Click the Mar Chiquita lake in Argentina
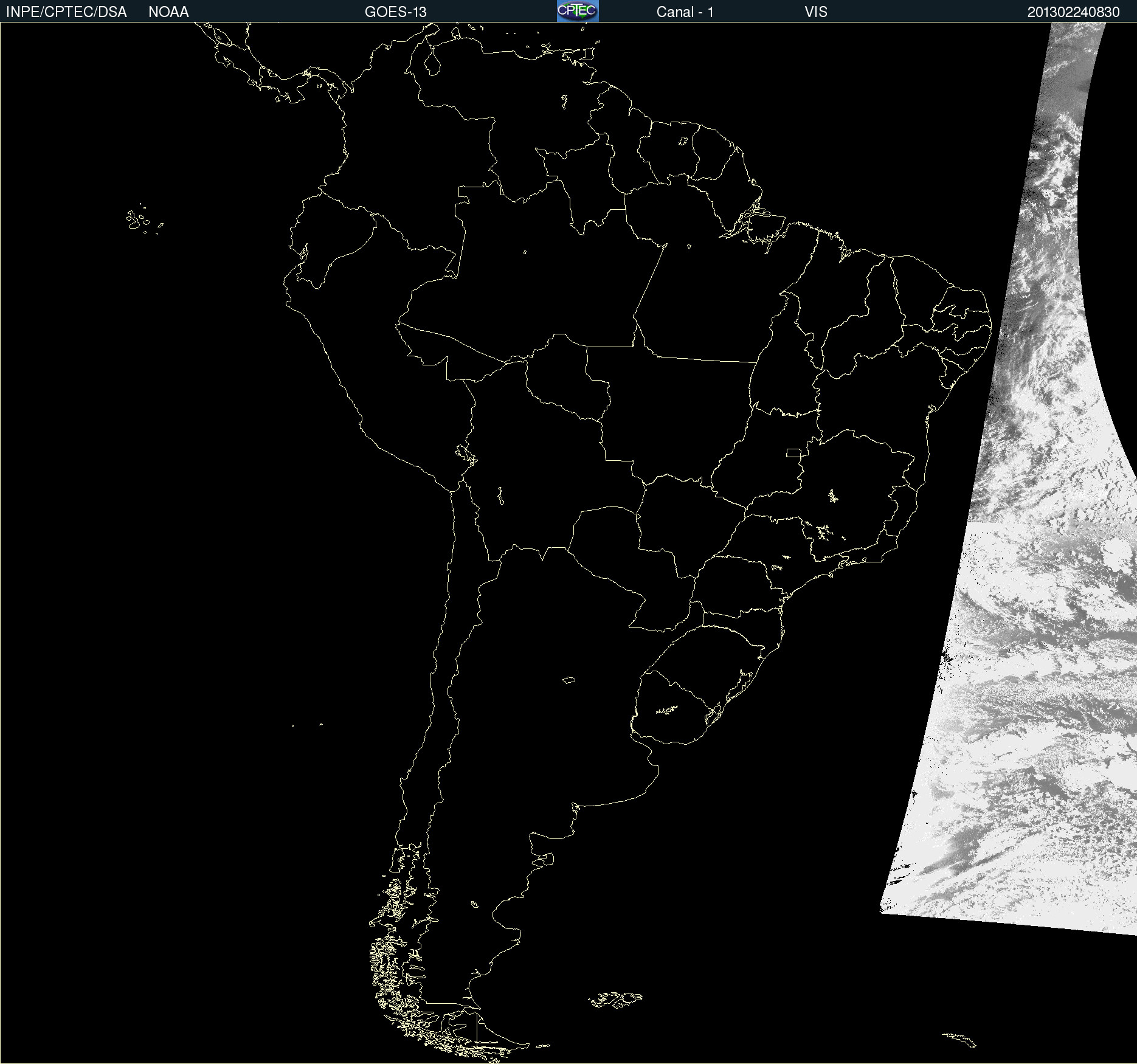Viewport: 1137px width, 1064px height. pyautogui.click(x=568, y=680)
